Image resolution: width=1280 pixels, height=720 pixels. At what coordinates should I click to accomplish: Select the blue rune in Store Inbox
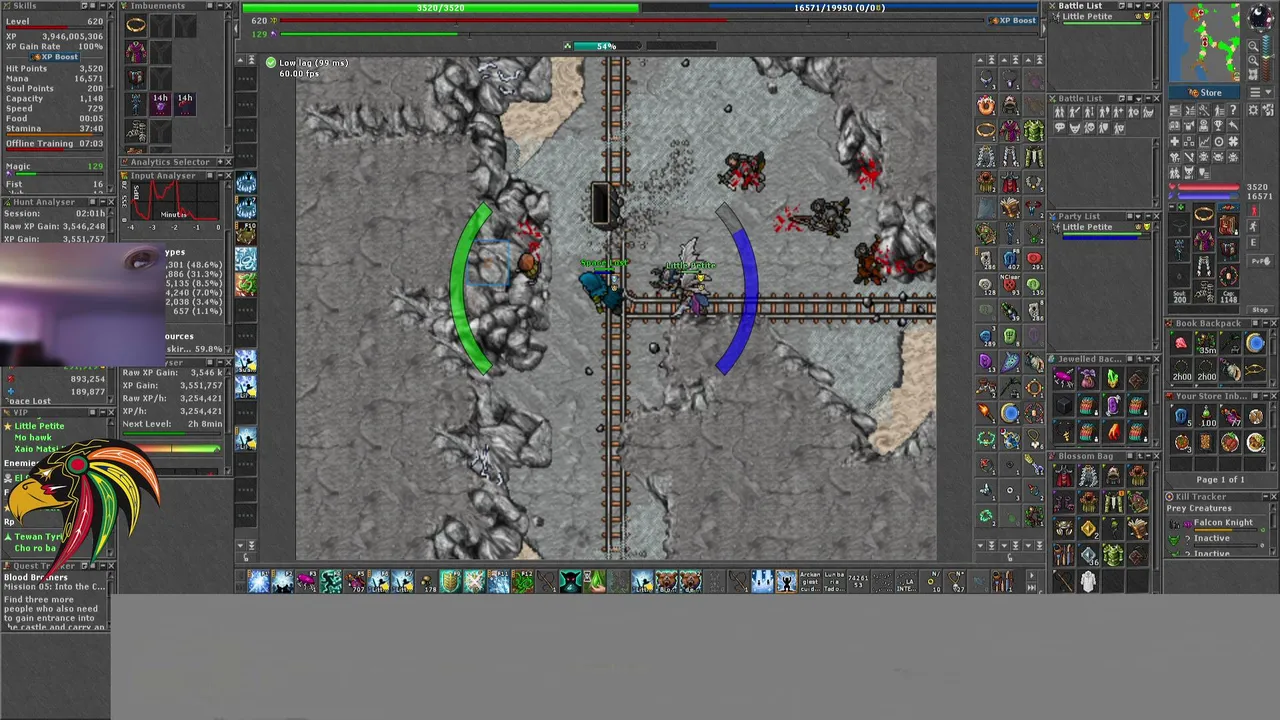coord(1182,417)
